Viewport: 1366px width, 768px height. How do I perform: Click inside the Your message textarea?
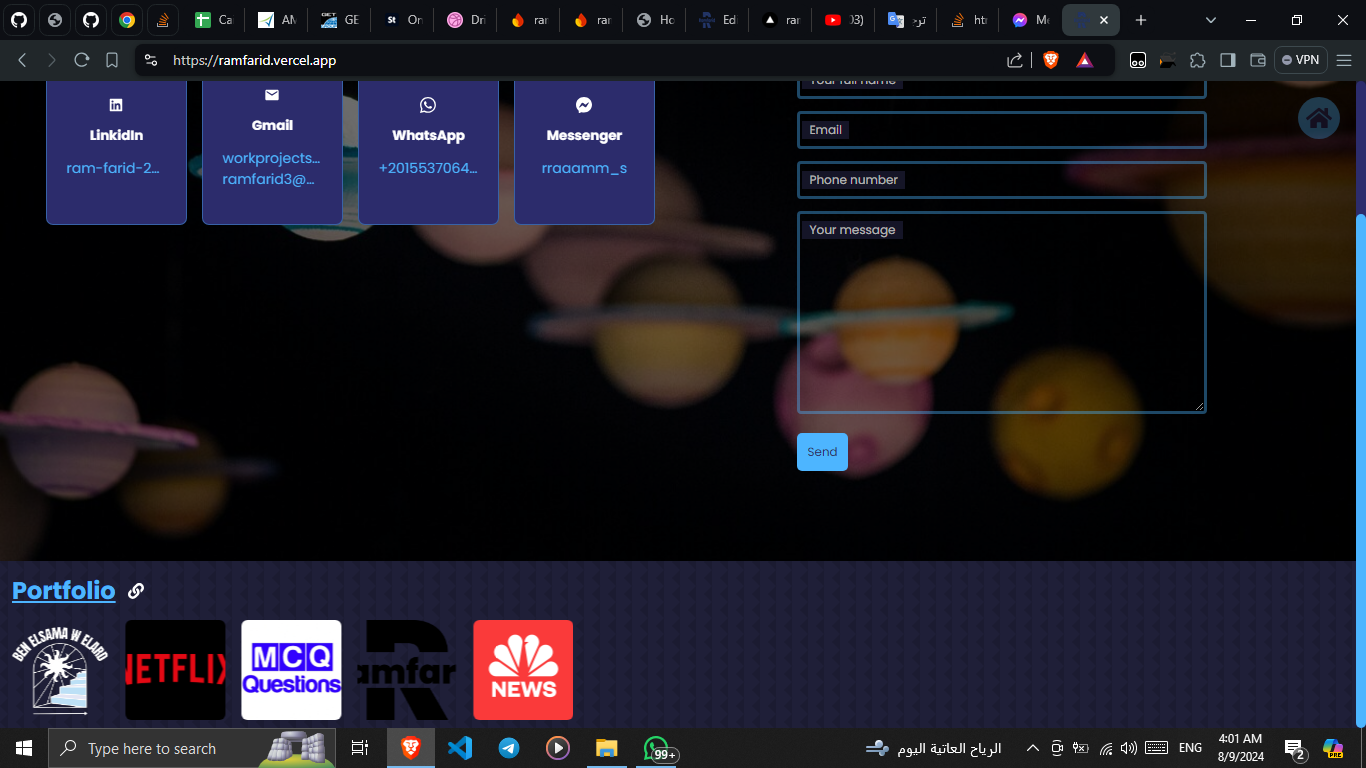tap(1001, 320)
